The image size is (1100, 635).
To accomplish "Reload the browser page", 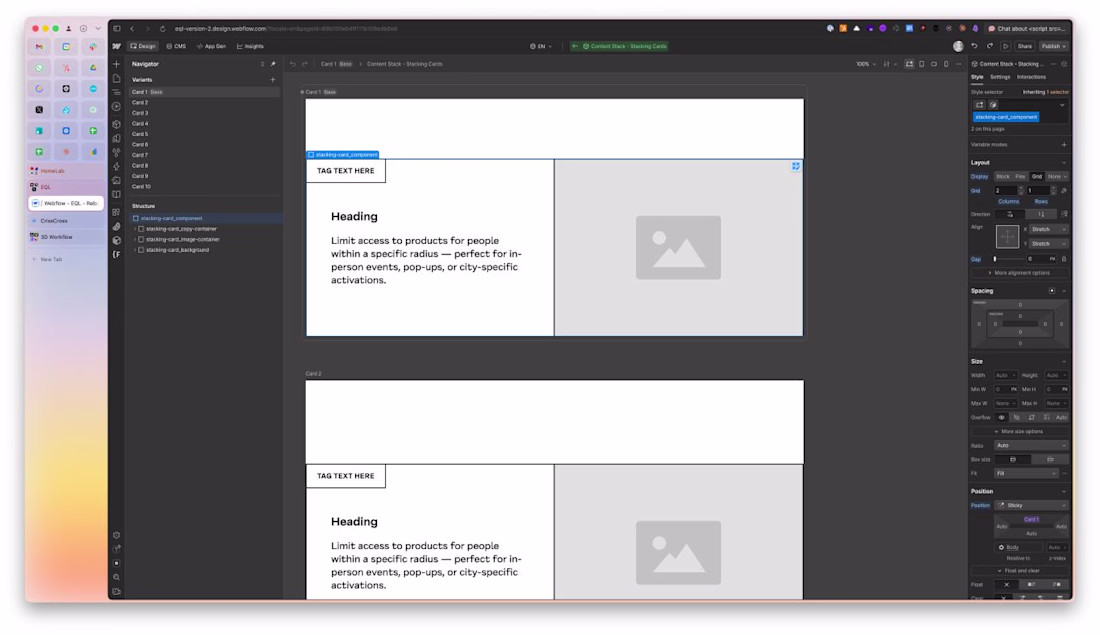I will [x=163, y=29].
